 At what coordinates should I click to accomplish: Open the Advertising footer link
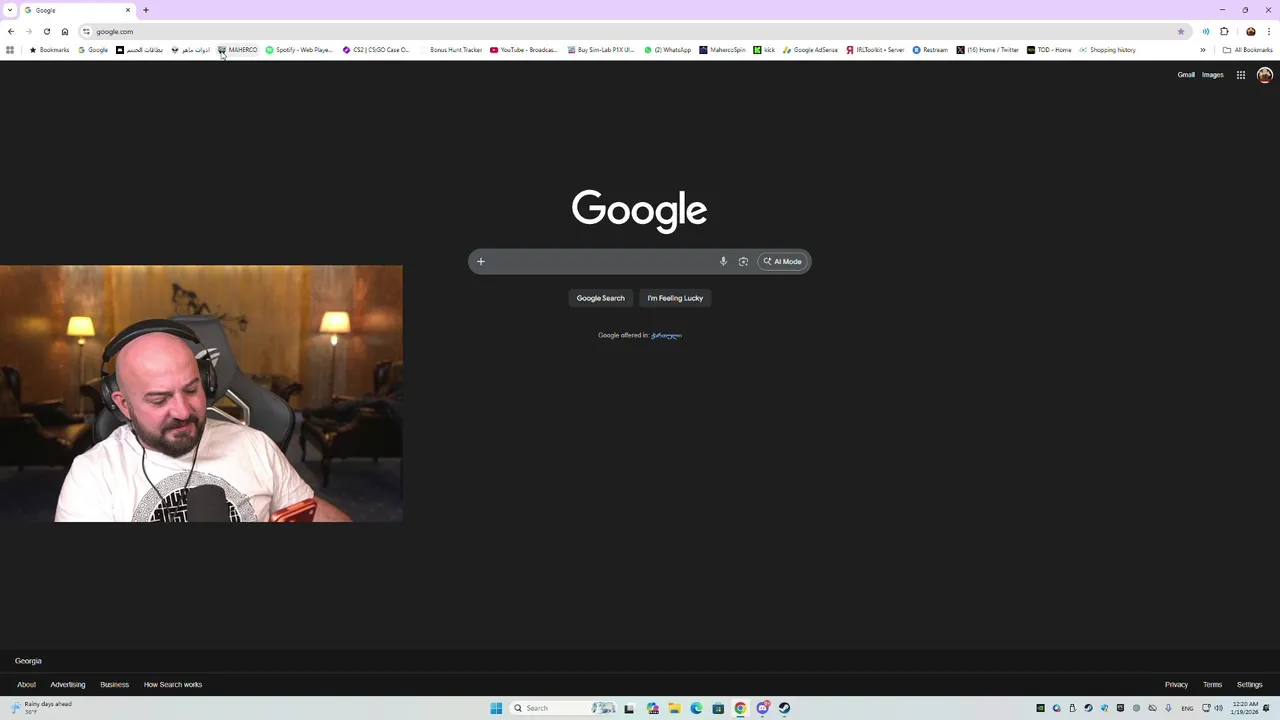click(68, 685)
